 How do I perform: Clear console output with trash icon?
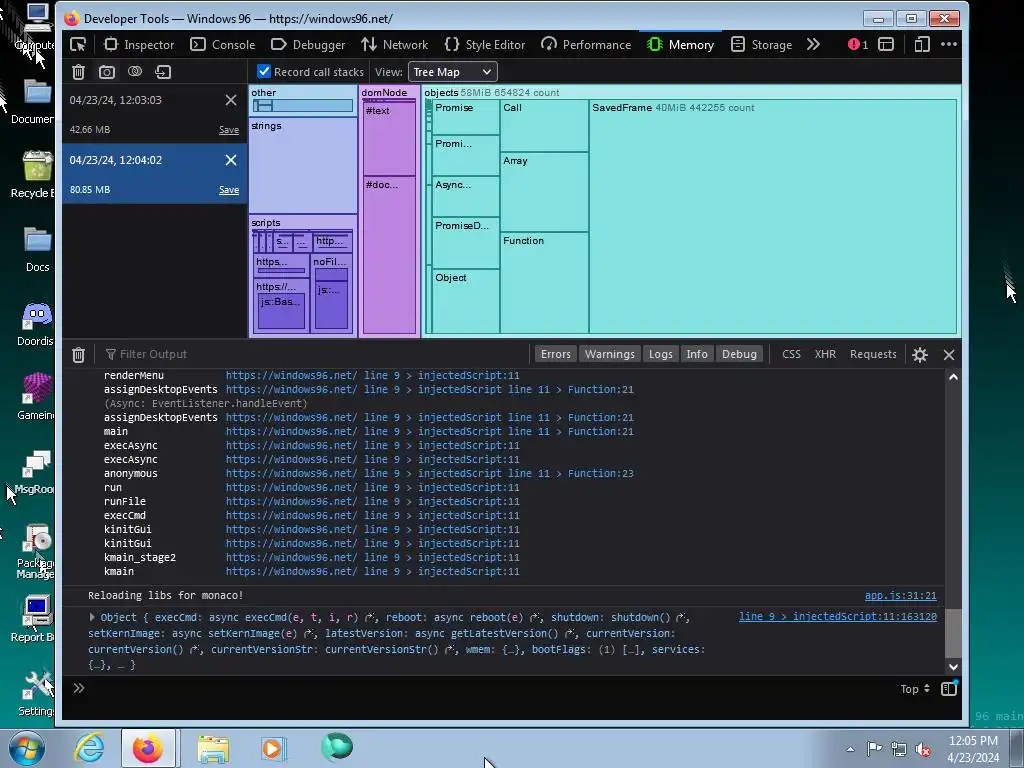(x=78, y=355)
